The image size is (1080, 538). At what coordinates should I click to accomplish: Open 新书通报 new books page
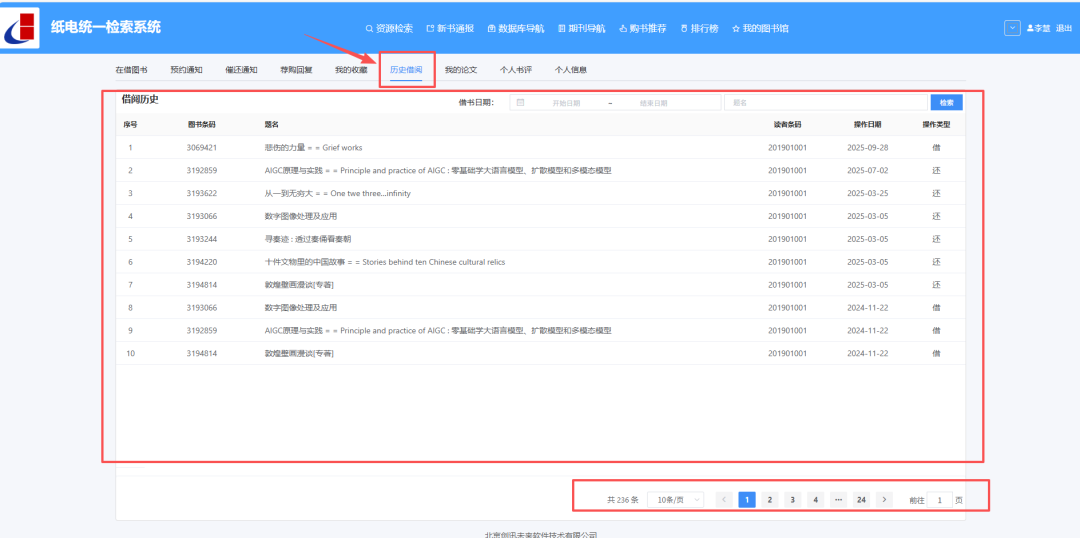click(450, 28)
